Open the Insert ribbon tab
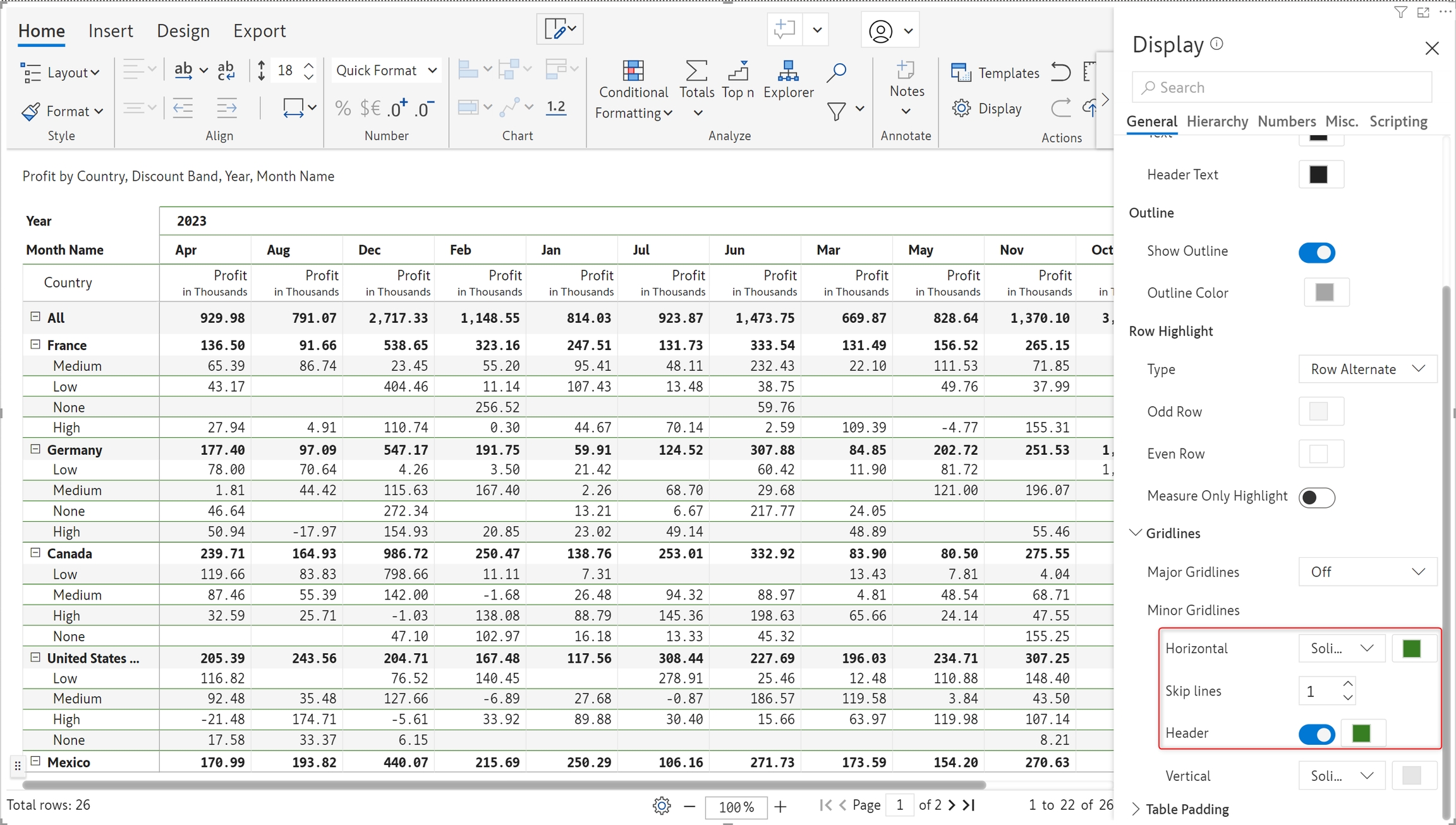 (x=111, y=31)
